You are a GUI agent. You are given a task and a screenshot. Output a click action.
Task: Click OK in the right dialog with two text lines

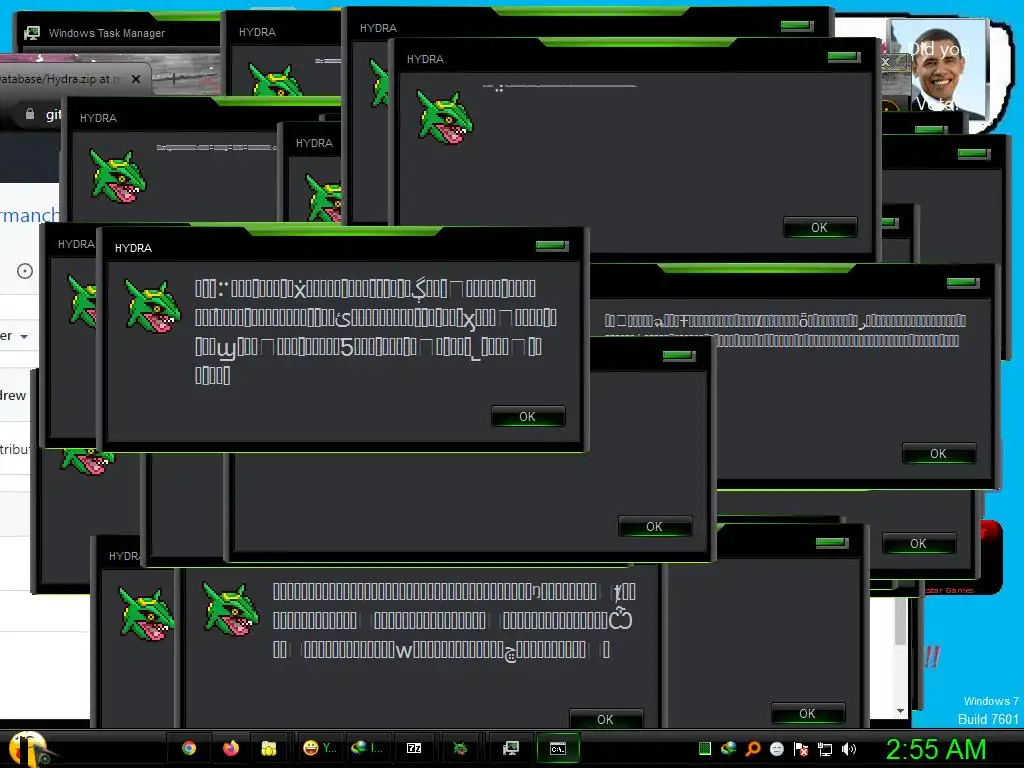[938, 453]
